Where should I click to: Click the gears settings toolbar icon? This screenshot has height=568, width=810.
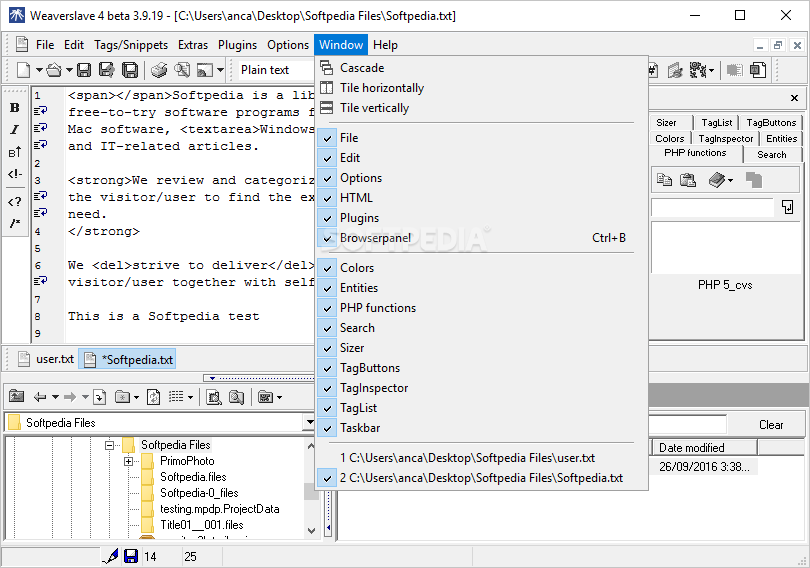[698, 70]
